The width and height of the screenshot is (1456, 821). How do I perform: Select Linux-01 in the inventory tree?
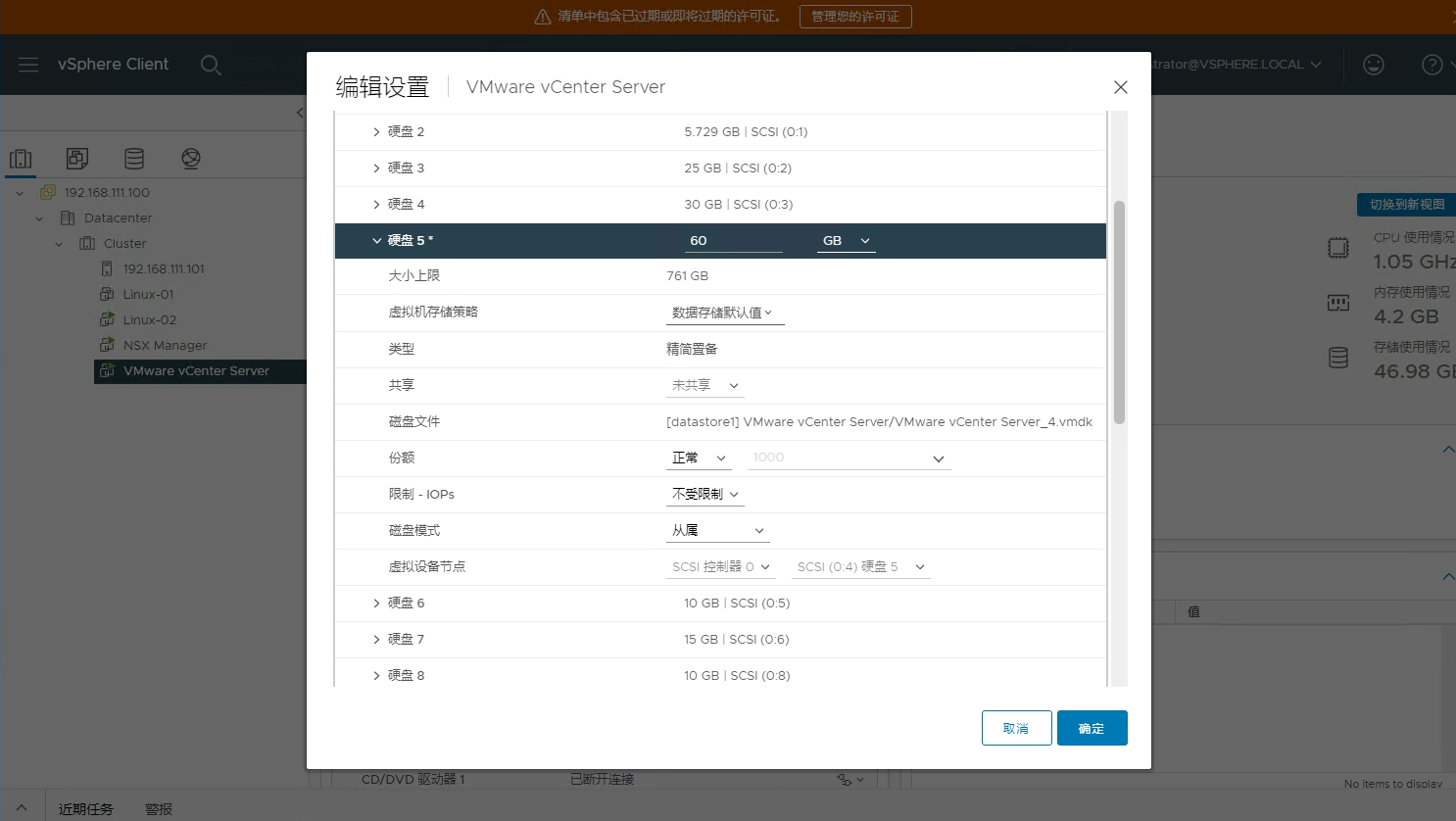148,295
